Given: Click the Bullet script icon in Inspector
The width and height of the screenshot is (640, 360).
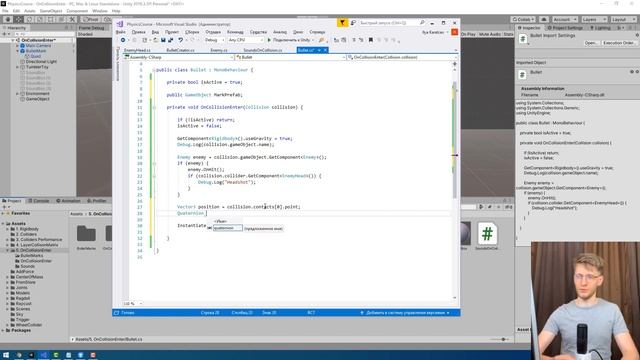Looking at the screenshot, I should tap(522, 74).
